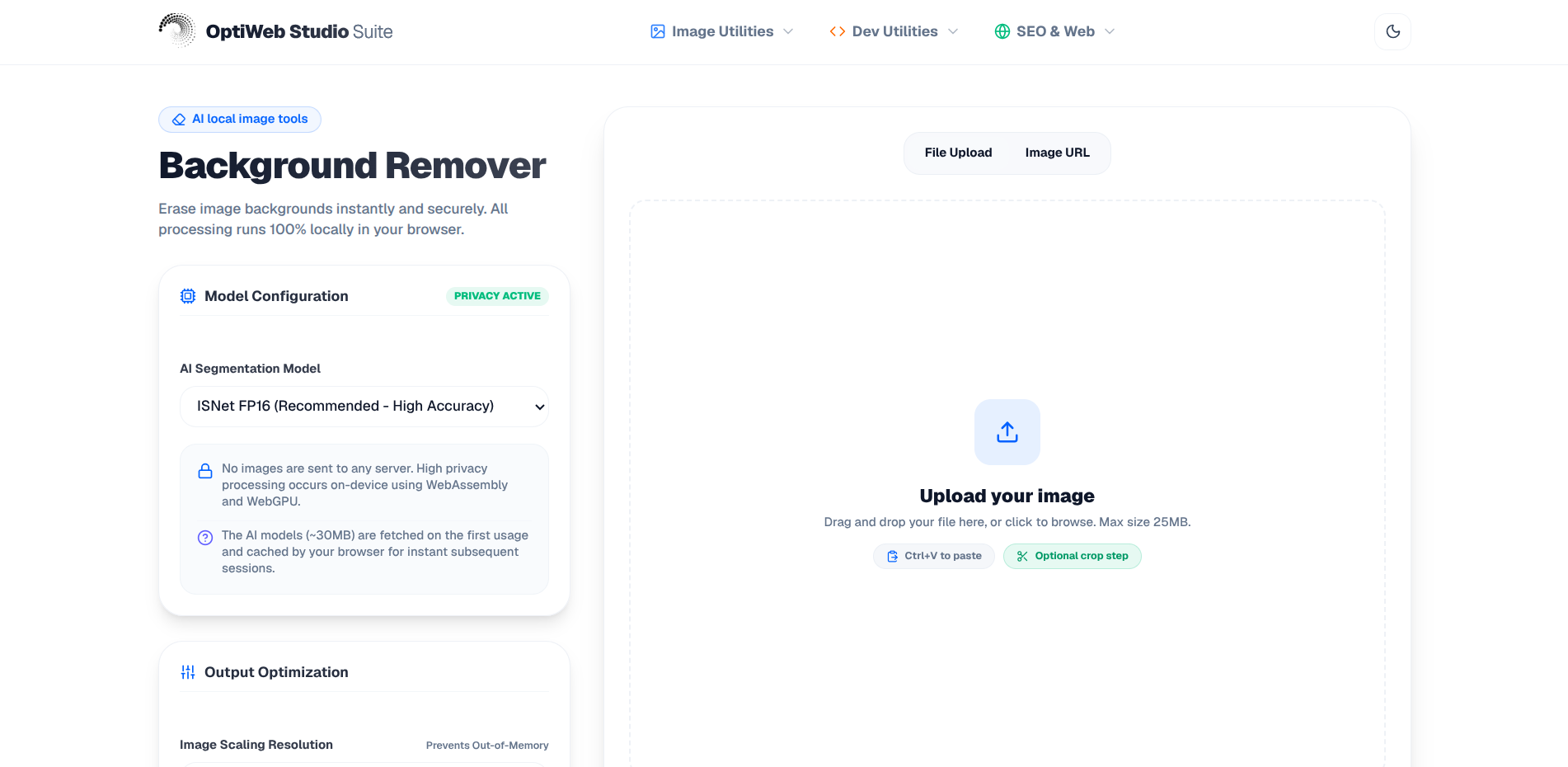Click the OptiWeb Studio swirl logo
This screenshot has width=1568, height=767.
176,31
